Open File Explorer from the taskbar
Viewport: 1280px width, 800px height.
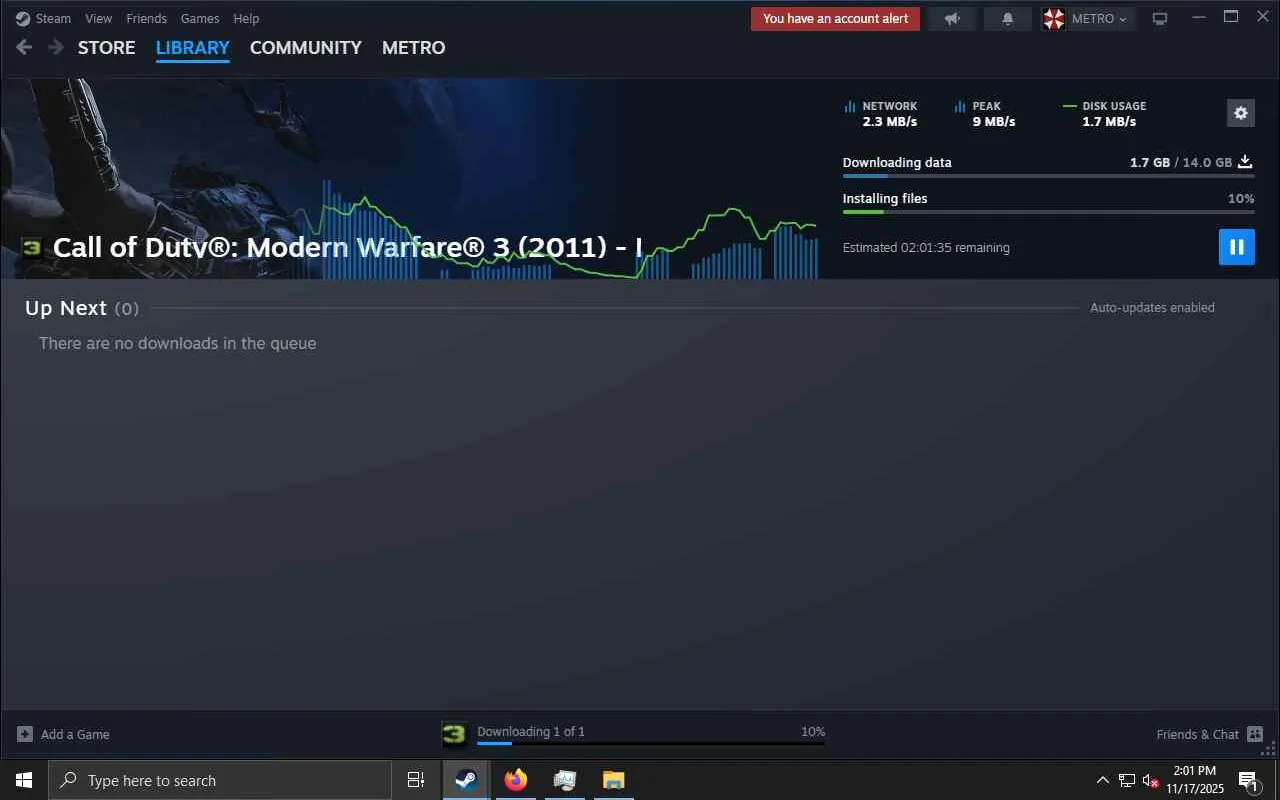614,780
